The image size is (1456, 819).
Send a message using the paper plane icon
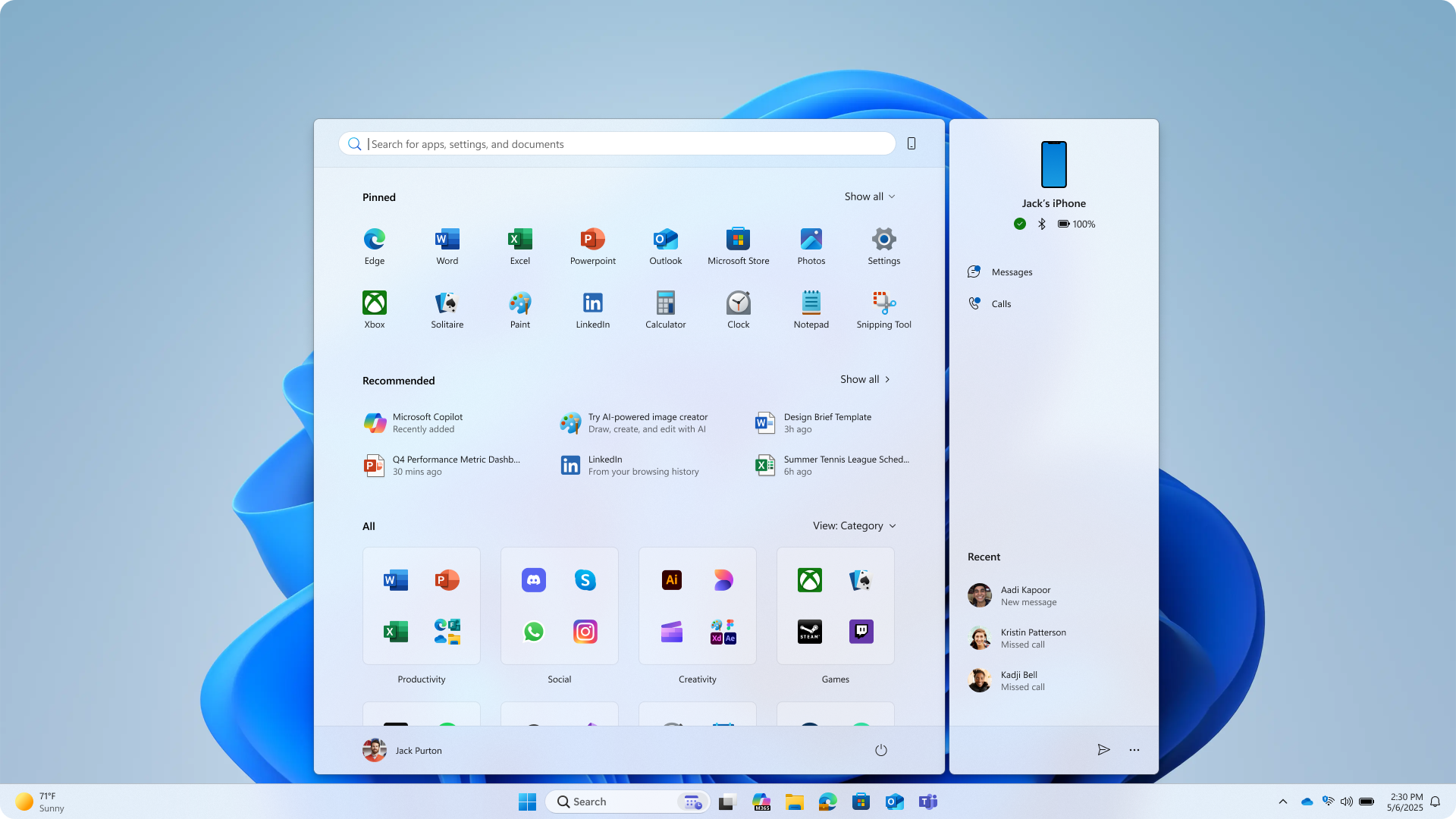(x=1104, y=750)
